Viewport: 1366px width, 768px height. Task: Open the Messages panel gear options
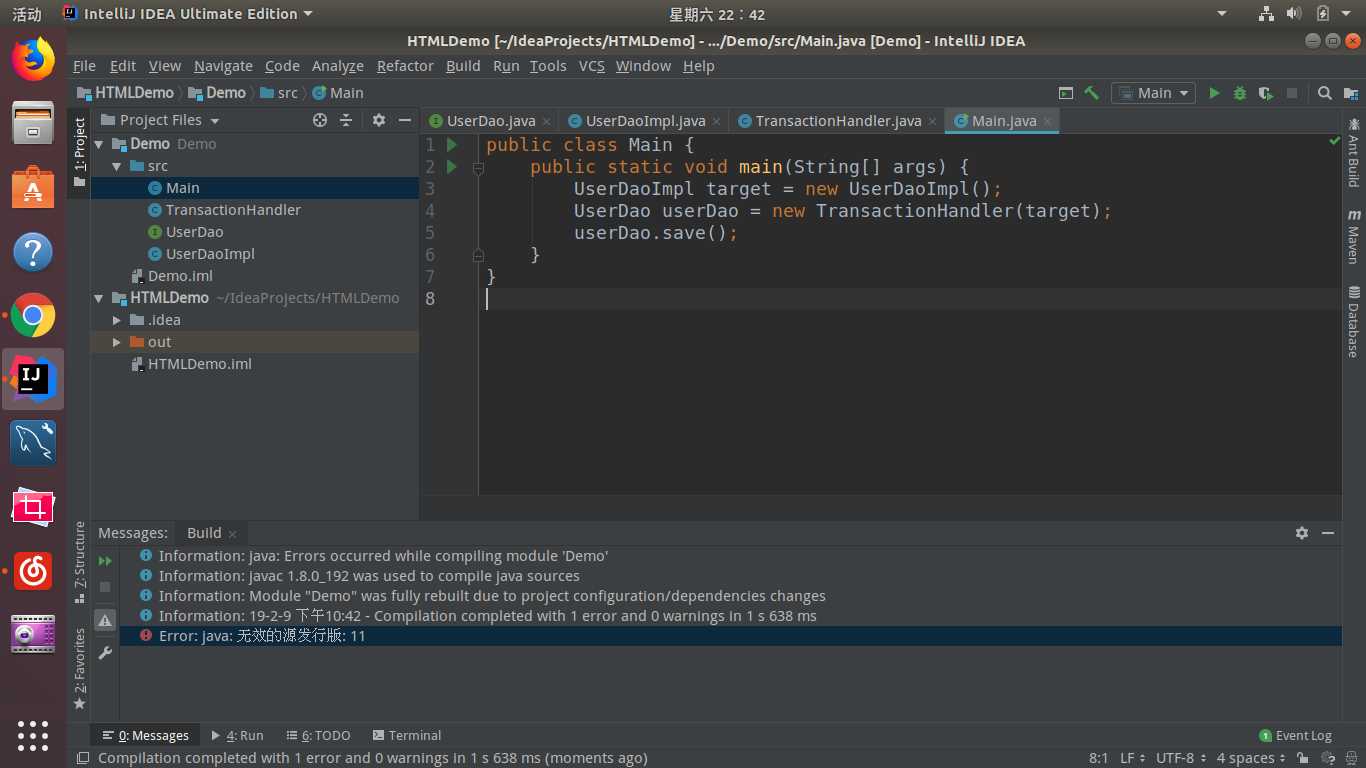tap(1302, 533)
